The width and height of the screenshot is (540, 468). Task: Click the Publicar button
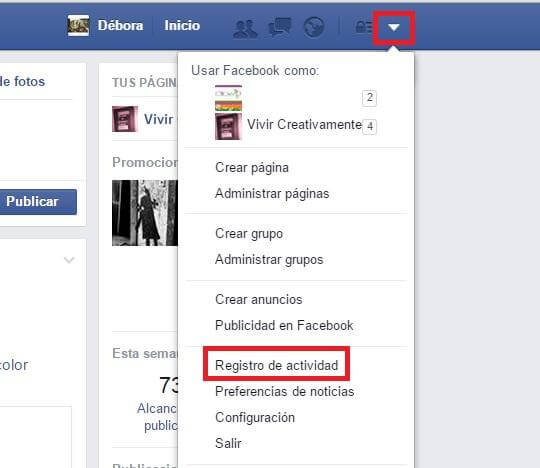[x=38, y=202]
